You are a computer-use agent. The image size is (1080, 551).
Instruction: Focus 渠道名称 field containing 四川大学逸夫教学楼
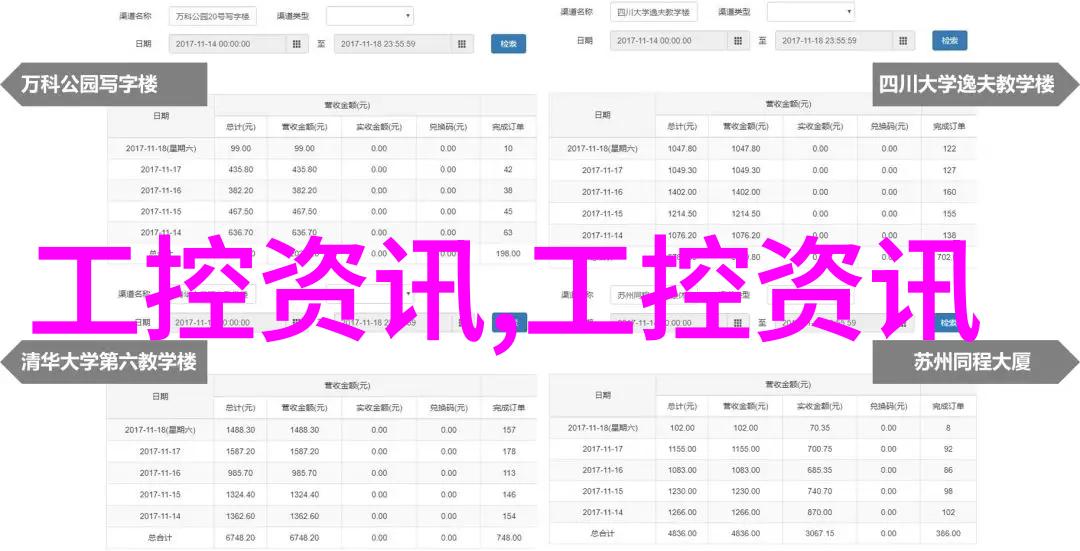654,12
